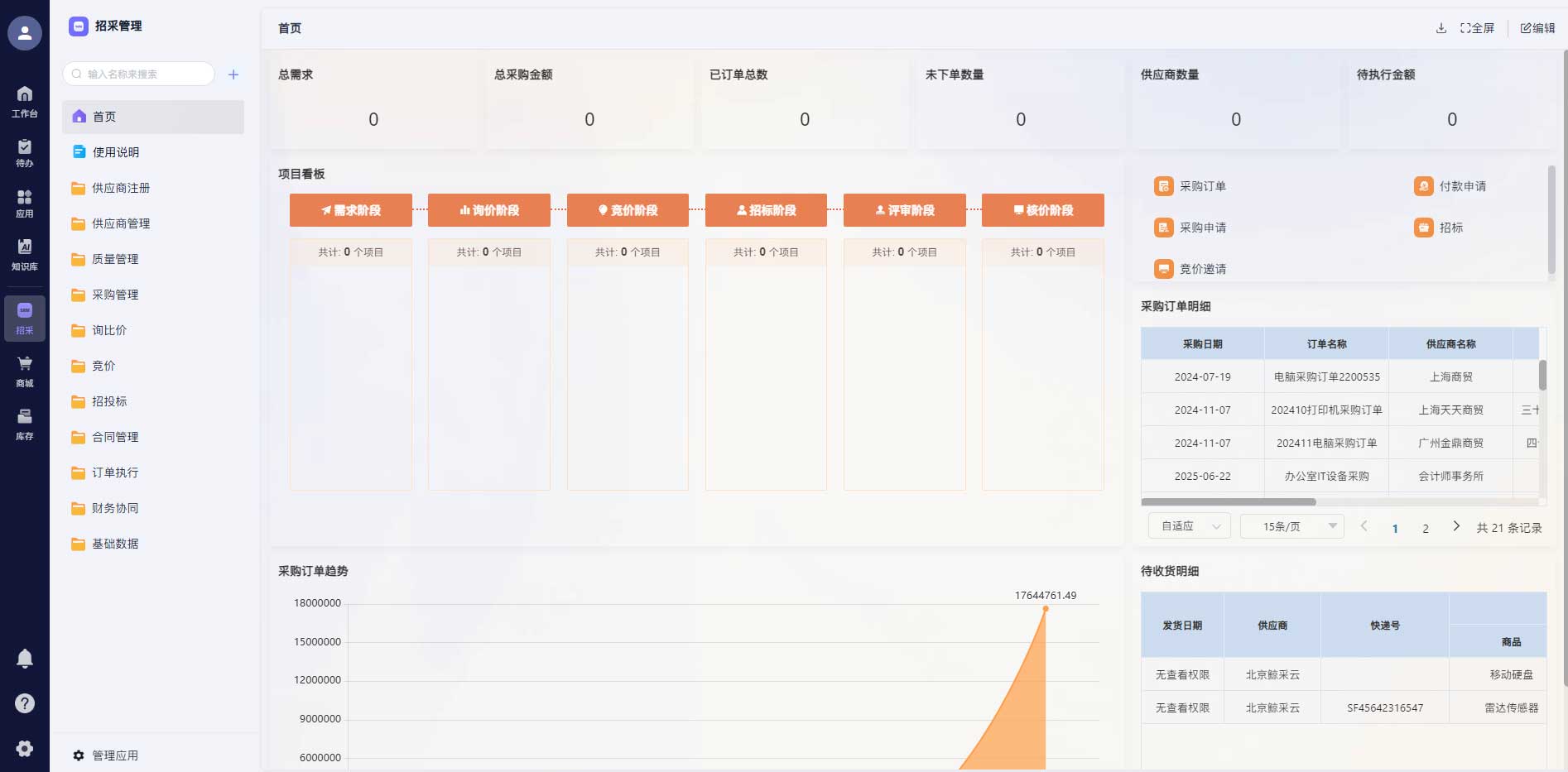Open the 采购订单 shortcut icon
The height and width of the screenshot is (772, 1568).
[x=1163, y=186]
